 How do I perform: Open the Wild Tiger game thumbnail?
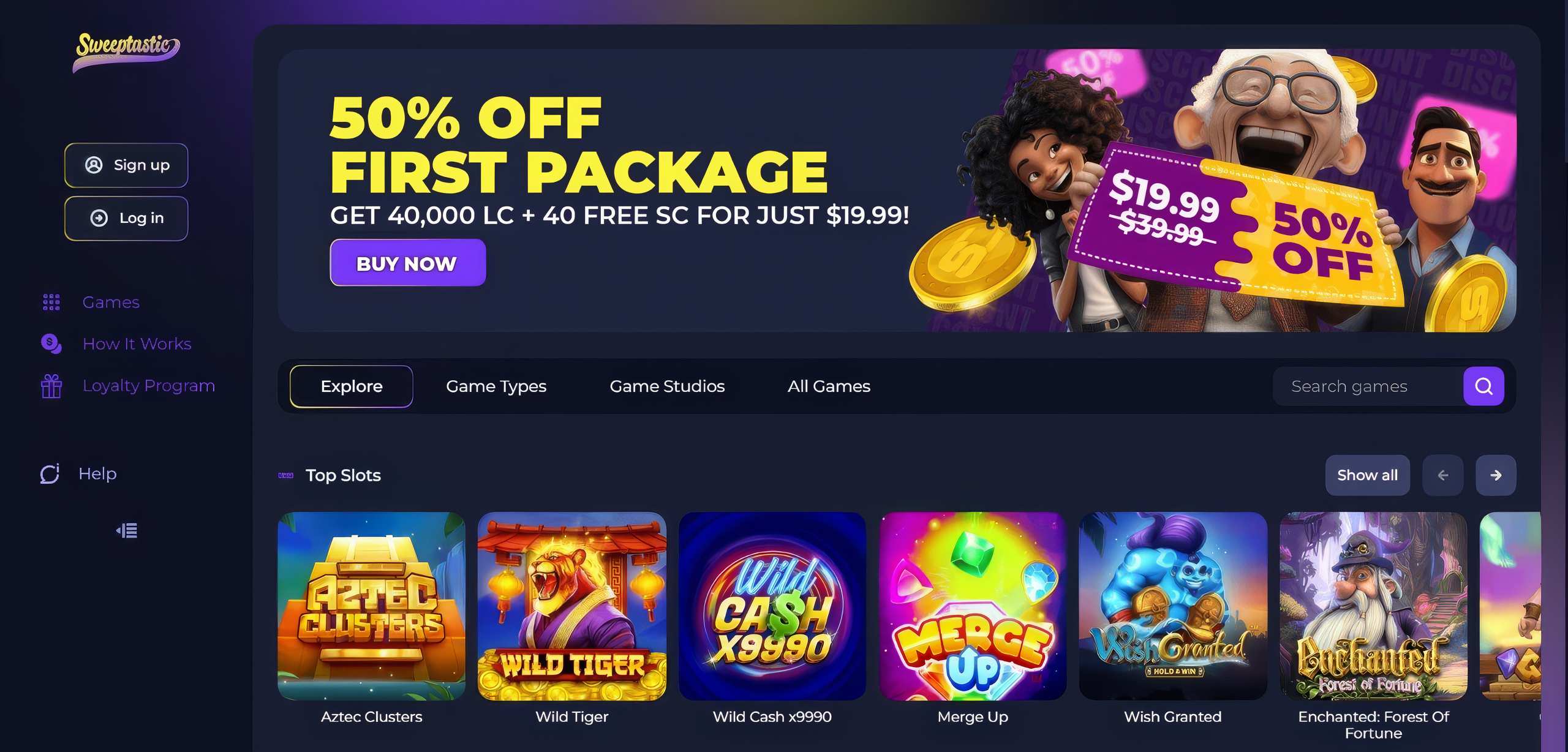pos(572,606)
